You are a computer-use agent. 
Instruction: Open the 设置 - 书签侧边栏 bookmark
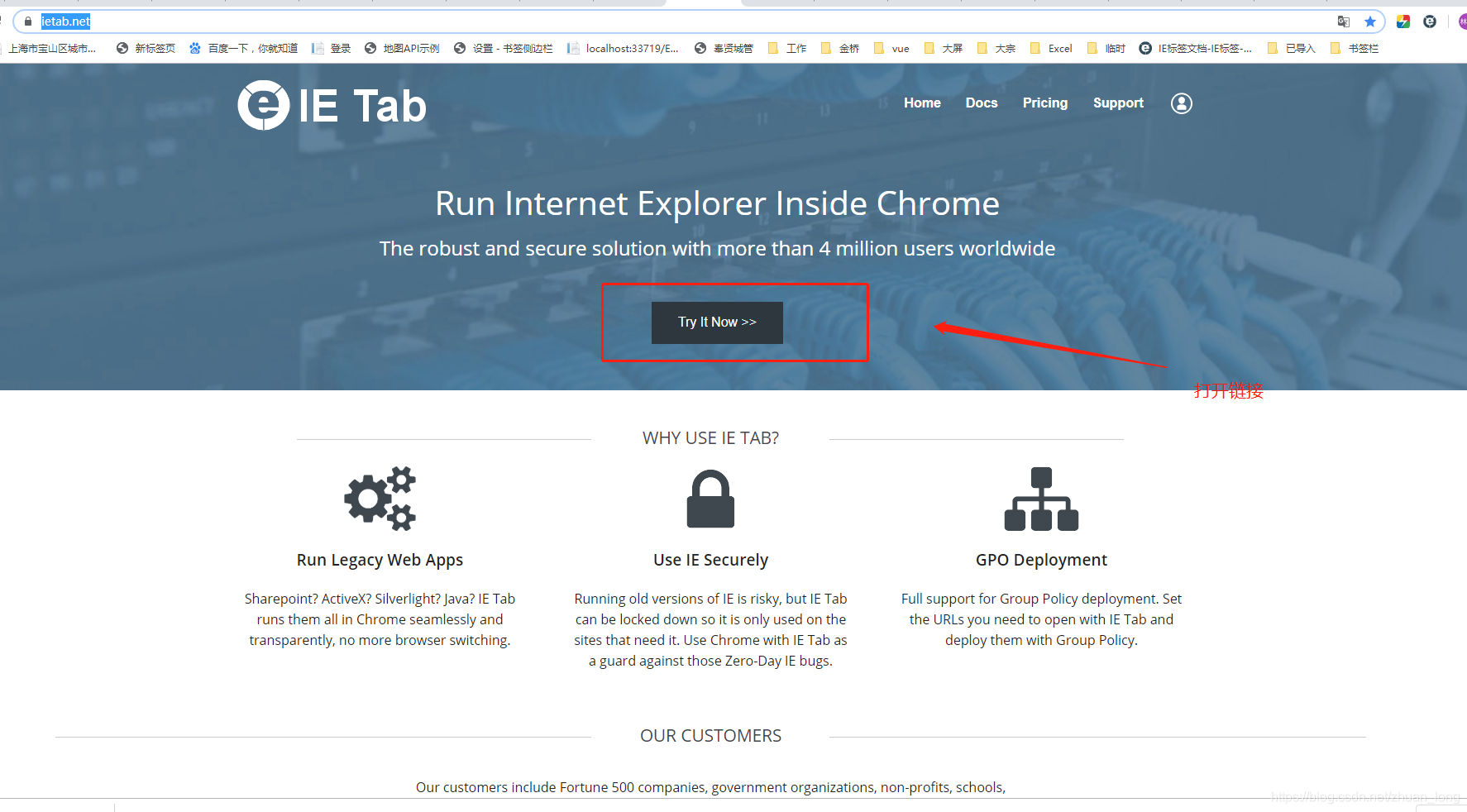coord(503,48)
